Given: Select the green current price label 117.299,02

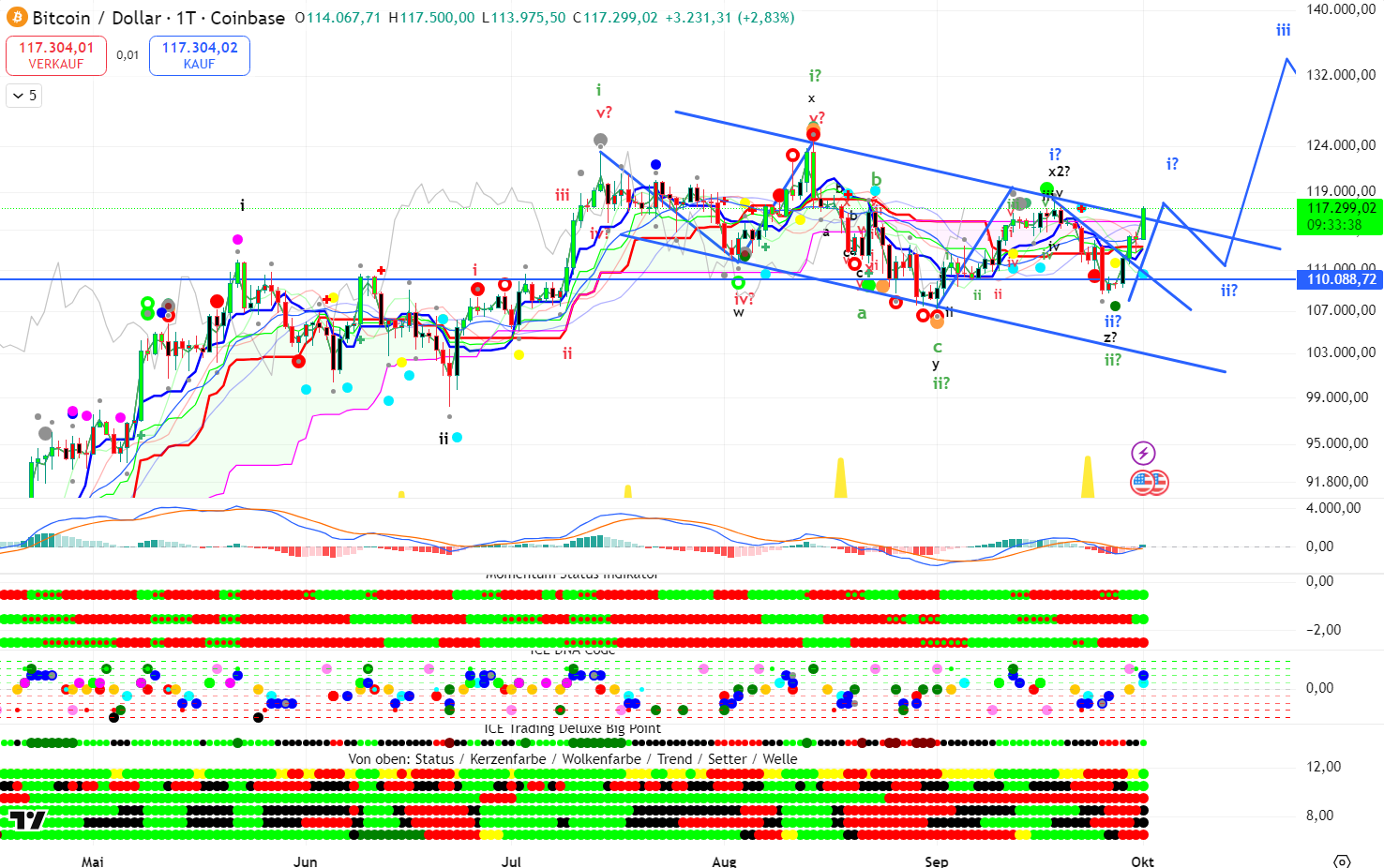Looking at the screenshot, I should coord(1342,208).
